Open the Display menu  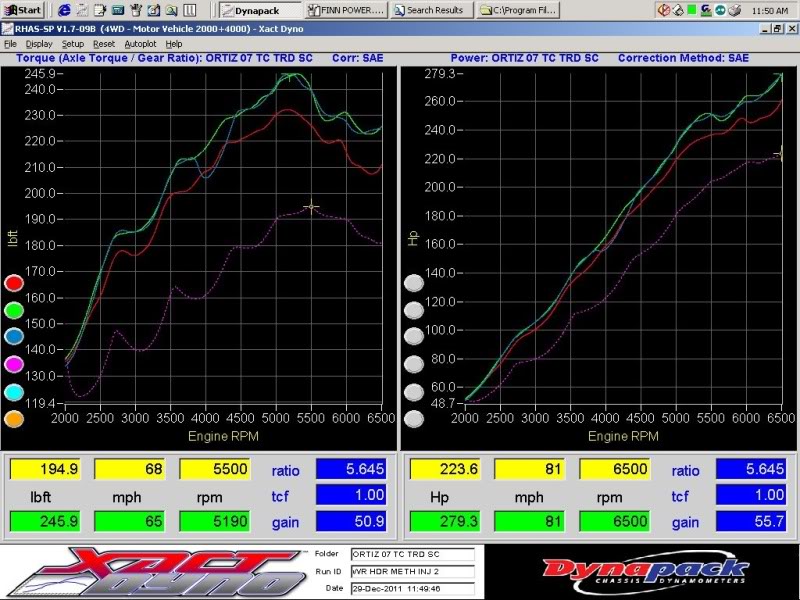[39, 44]
